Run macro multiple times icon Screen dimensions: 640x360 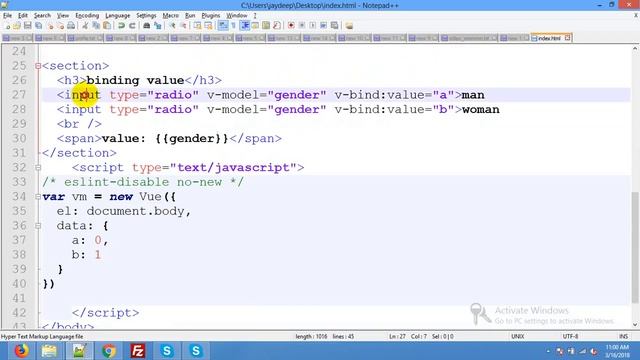(323, 26)
